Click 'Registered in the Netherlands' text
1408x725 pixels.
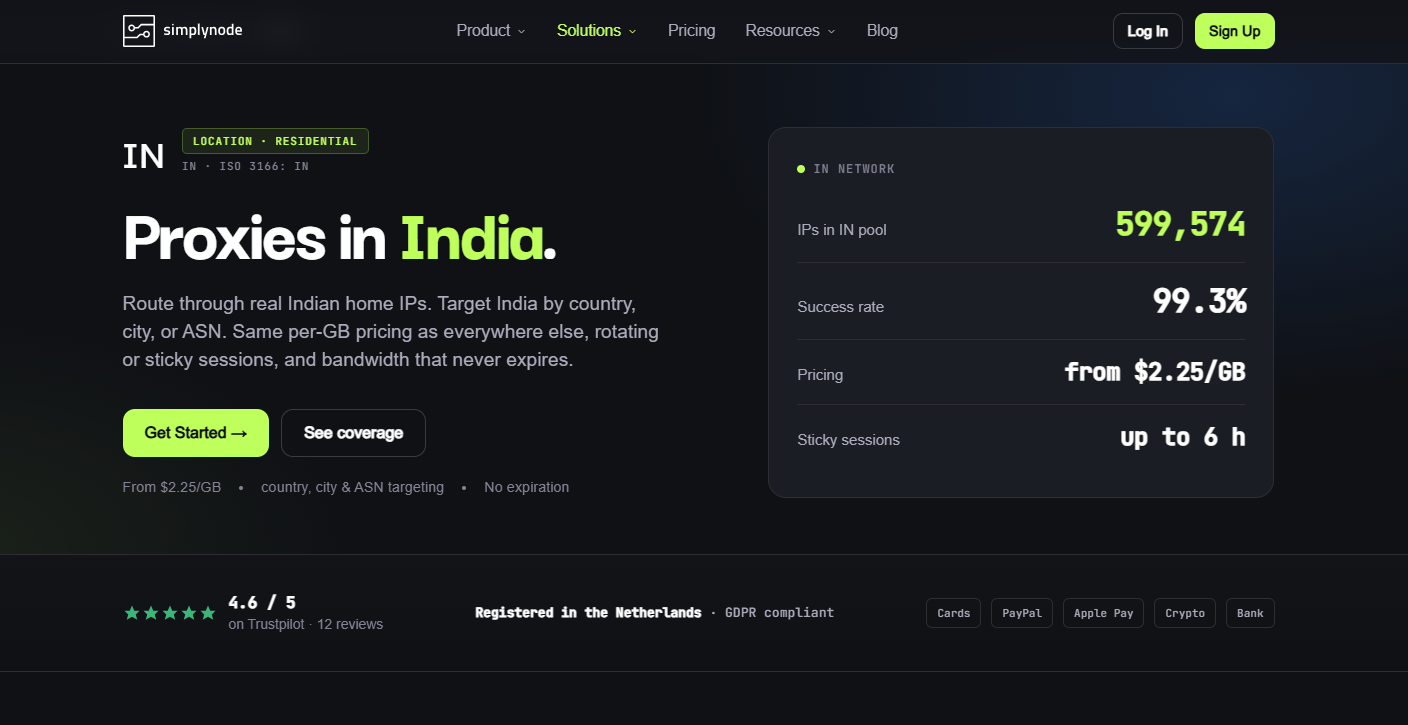[588, 612]
